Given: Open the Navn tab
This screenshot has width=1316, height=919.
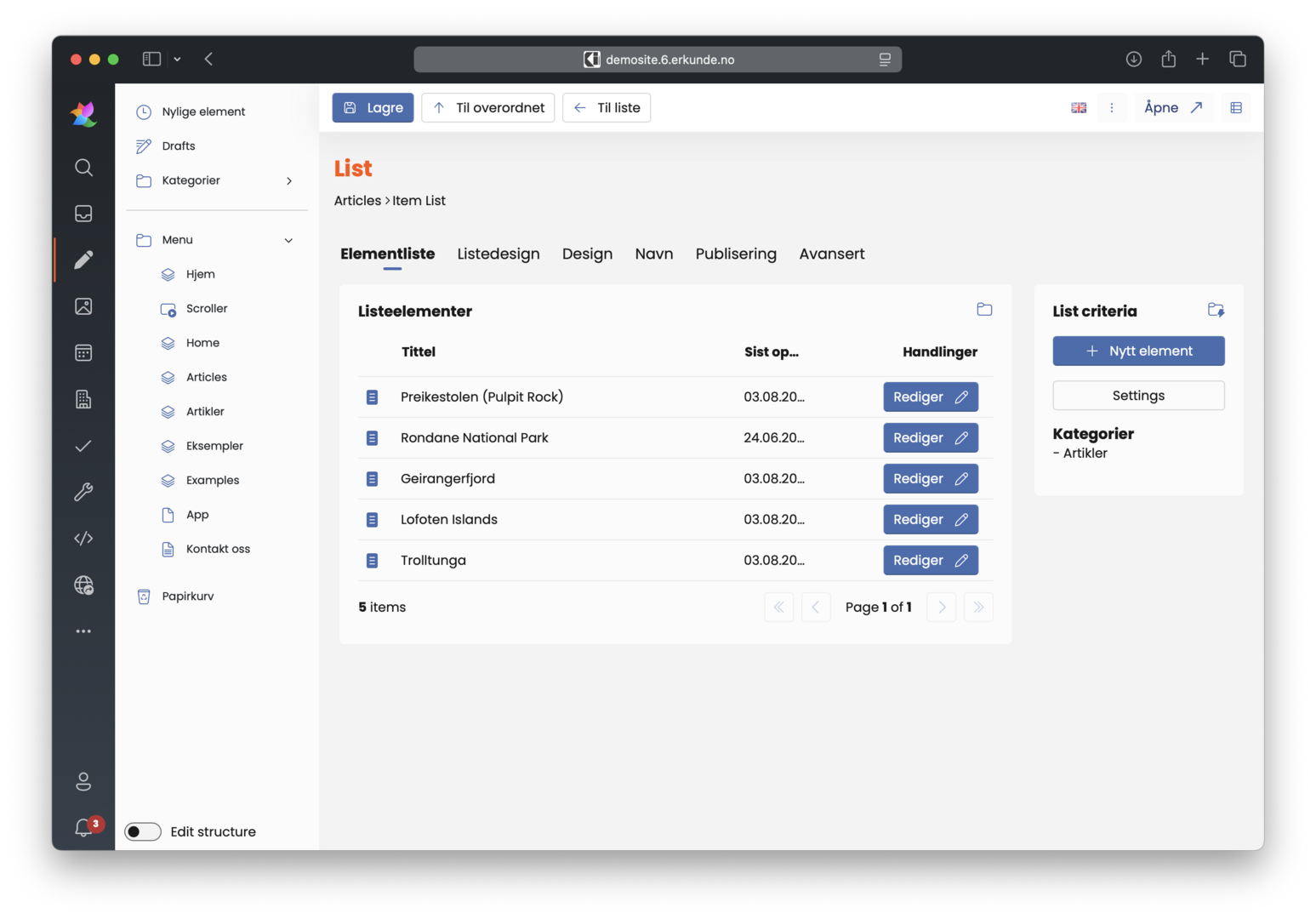Looking at the screenshot, I should (x=654, y=254).
